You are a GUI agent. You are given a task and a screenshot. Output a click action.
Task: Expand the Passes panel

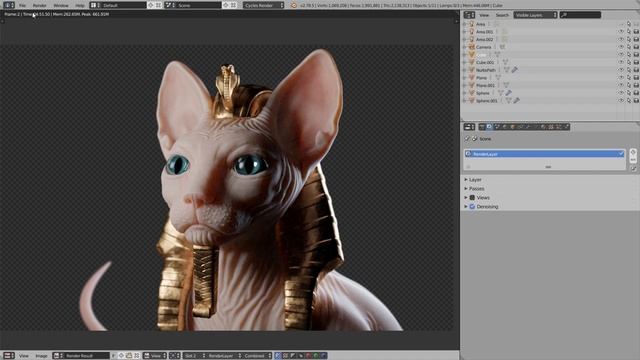pyautogui.click(x=466, y=189)
